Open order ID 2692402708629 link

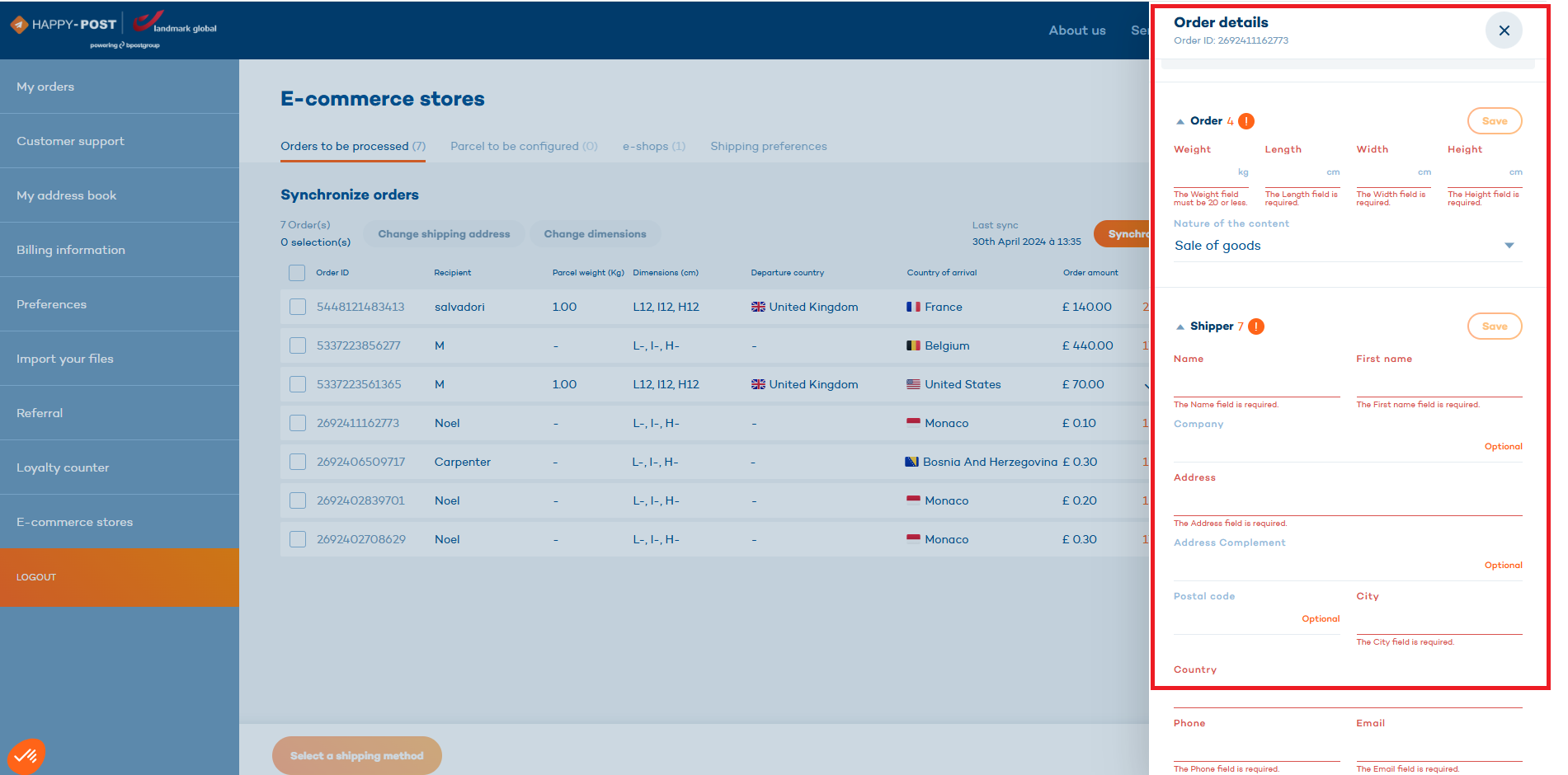(x=361, y=539)
